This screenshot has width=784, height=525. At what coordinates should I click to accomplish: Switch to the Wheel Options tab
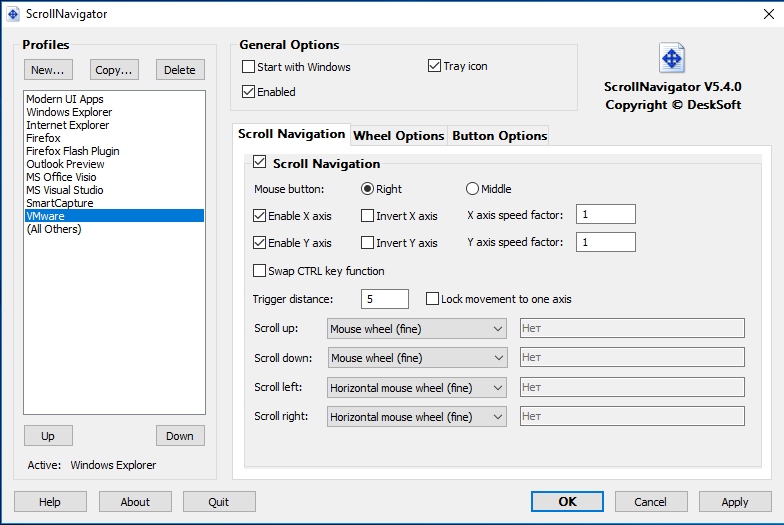(398, 136)
